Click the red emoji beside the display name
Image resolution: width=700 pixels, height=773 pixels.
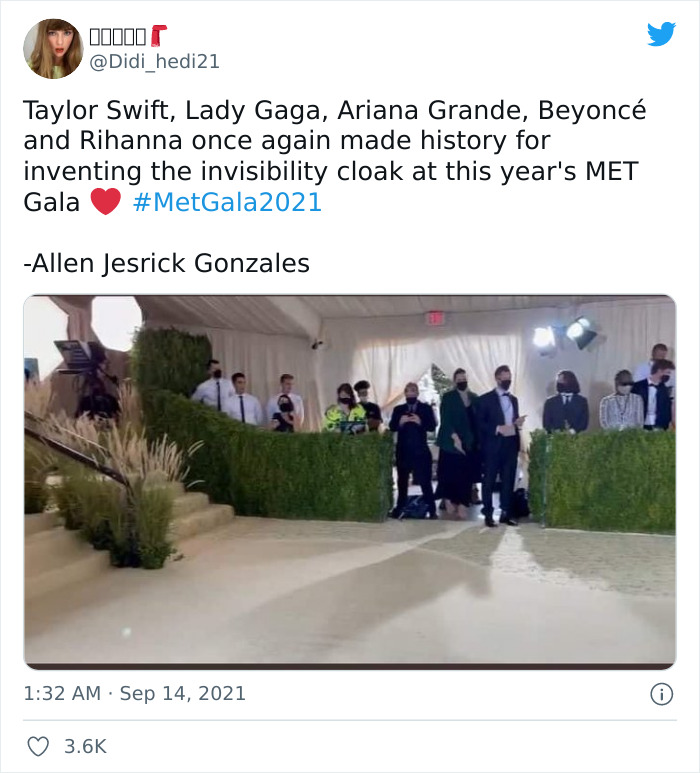(159, 37)
